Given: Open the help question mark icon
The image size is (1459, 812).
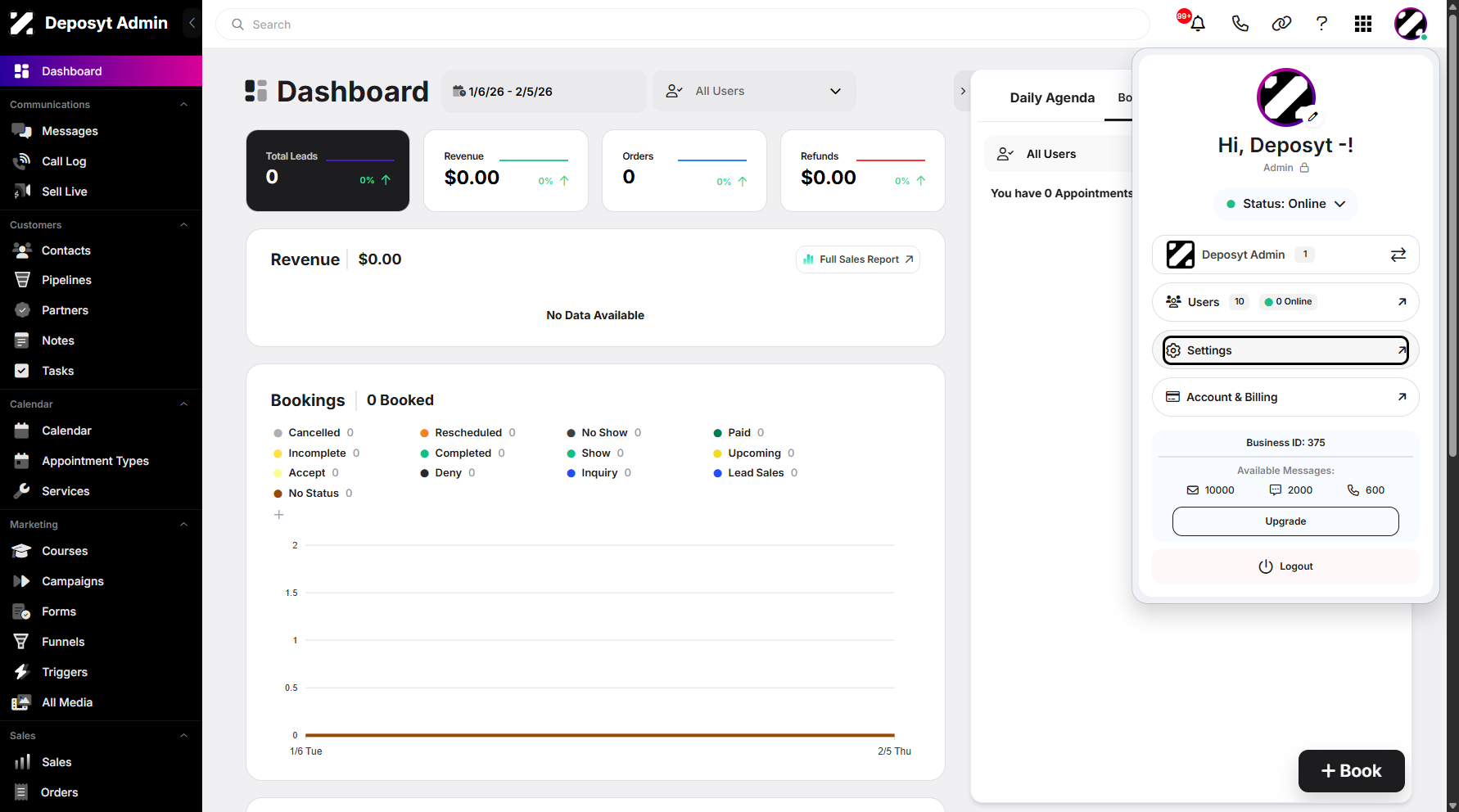Looking at the screenshot, I should (1321, 24).
